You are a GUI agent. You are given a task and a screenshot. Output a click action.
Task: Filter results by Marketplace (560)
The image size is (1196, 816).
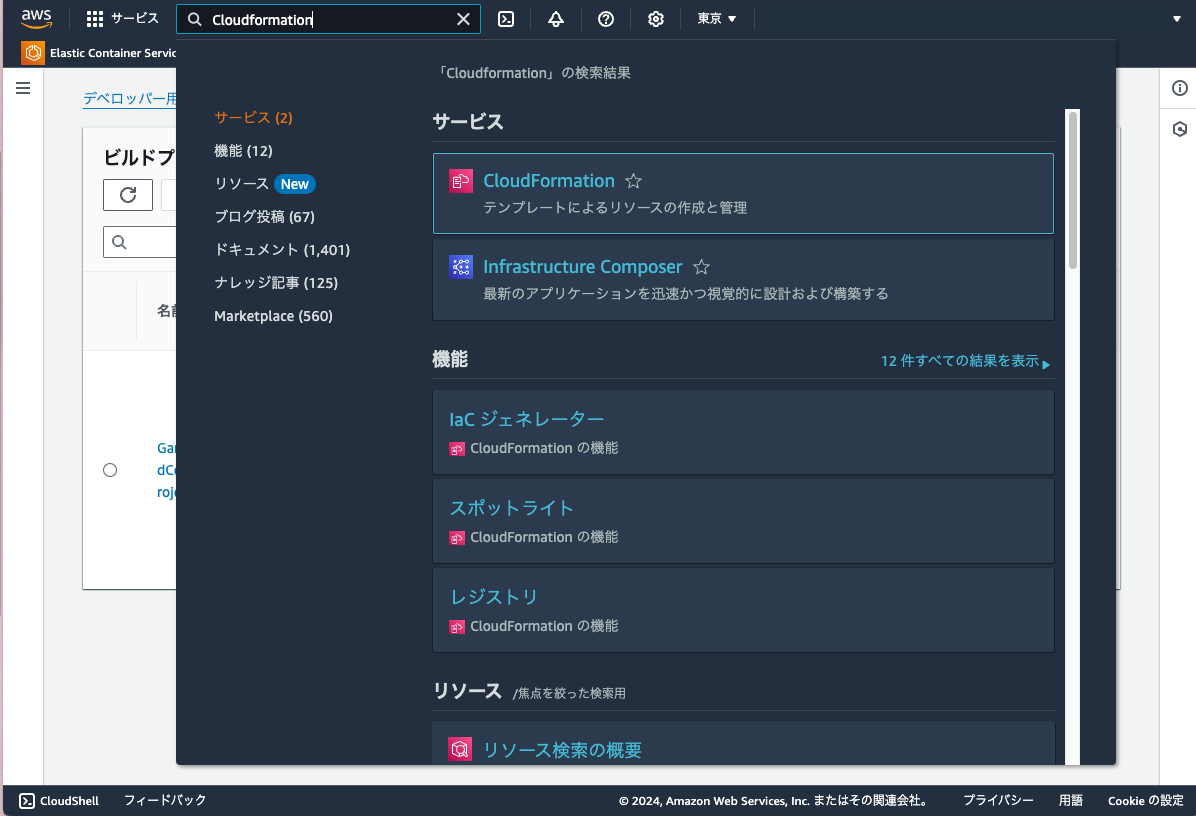click(x=273, y=316)
